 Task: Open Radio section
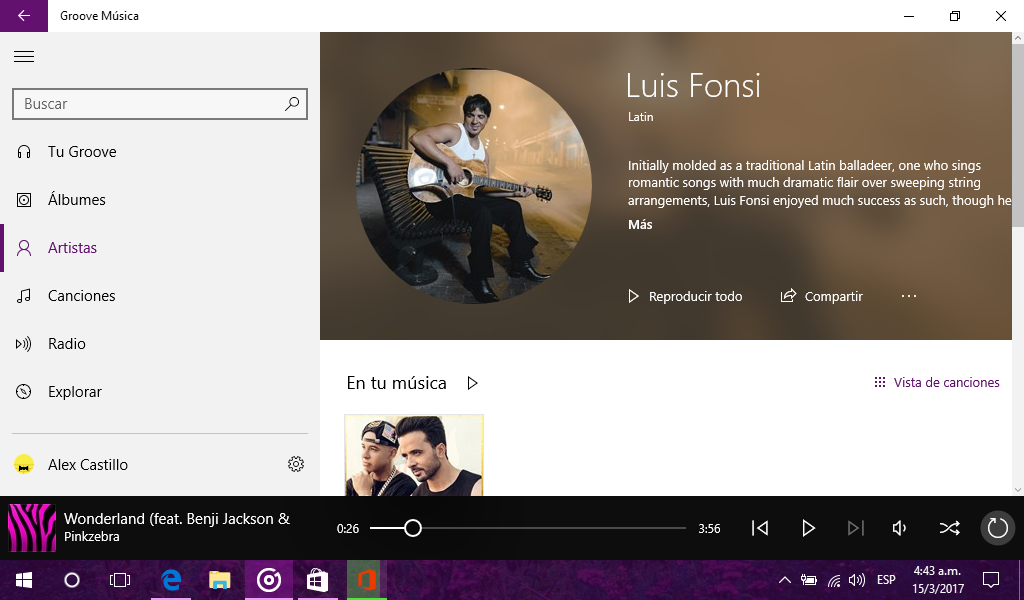click(x=159, y=343)
